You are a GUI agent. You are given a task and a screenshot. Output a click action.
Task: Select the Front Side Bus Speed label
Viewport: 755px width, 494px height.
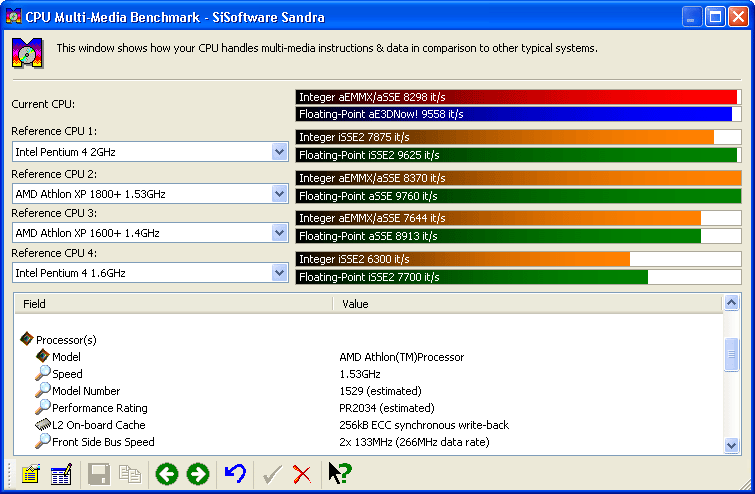tap(104, 442)
